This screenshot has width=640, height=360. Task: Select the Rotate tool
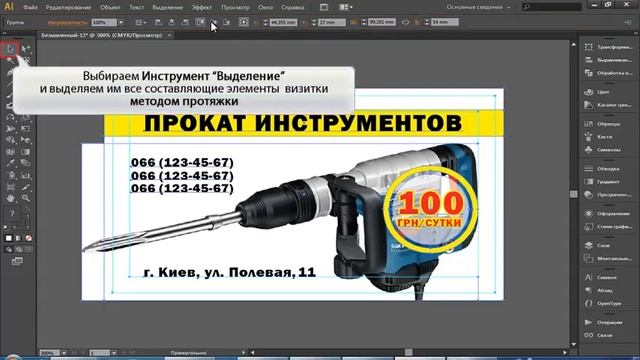click(10, 118)
